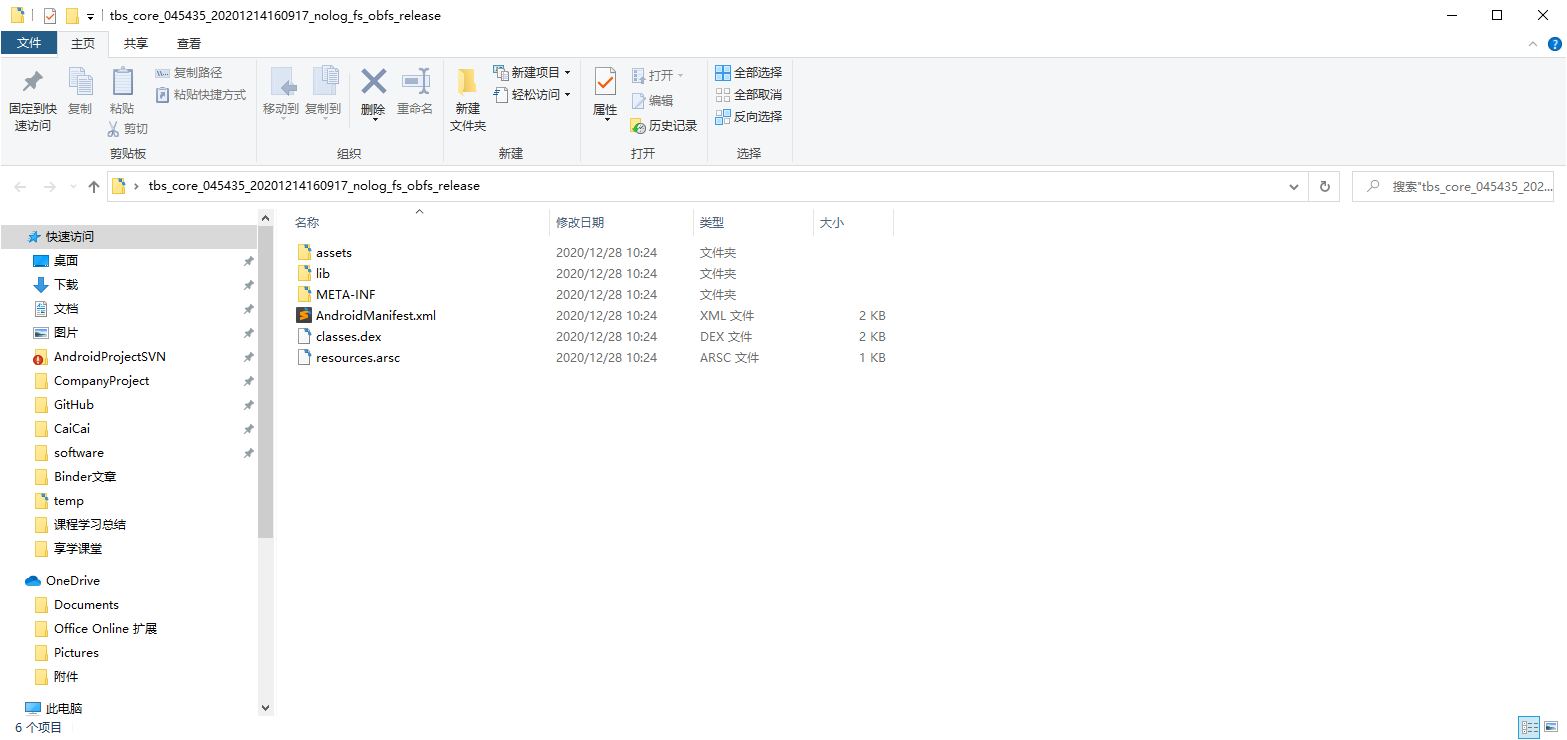Click Copy path (复制路径)
The width and height of the screenshot is (1567, 740).
(x=189, y=73)
